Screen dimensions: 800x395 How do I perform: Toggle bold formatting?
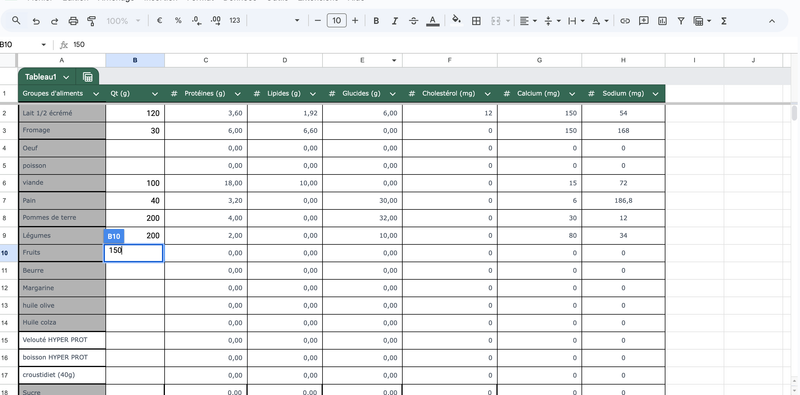376,21
